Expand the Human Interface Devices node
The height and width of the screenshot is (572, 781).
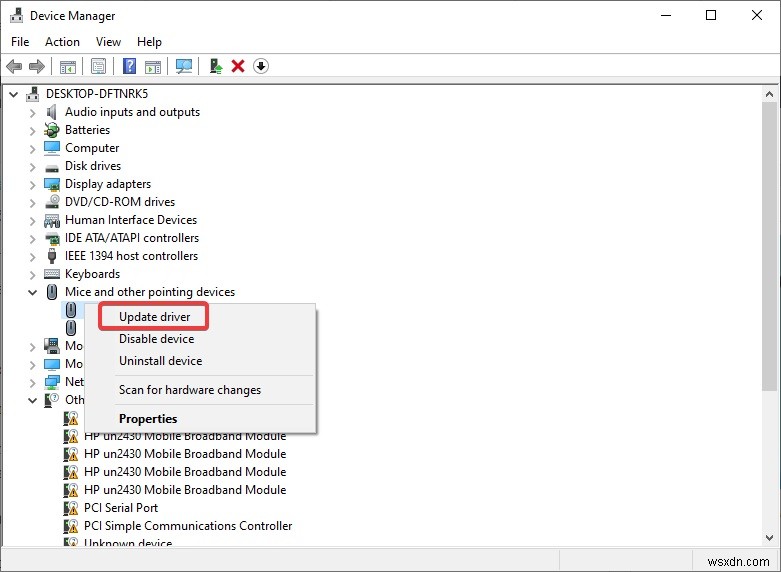point(32,220)
